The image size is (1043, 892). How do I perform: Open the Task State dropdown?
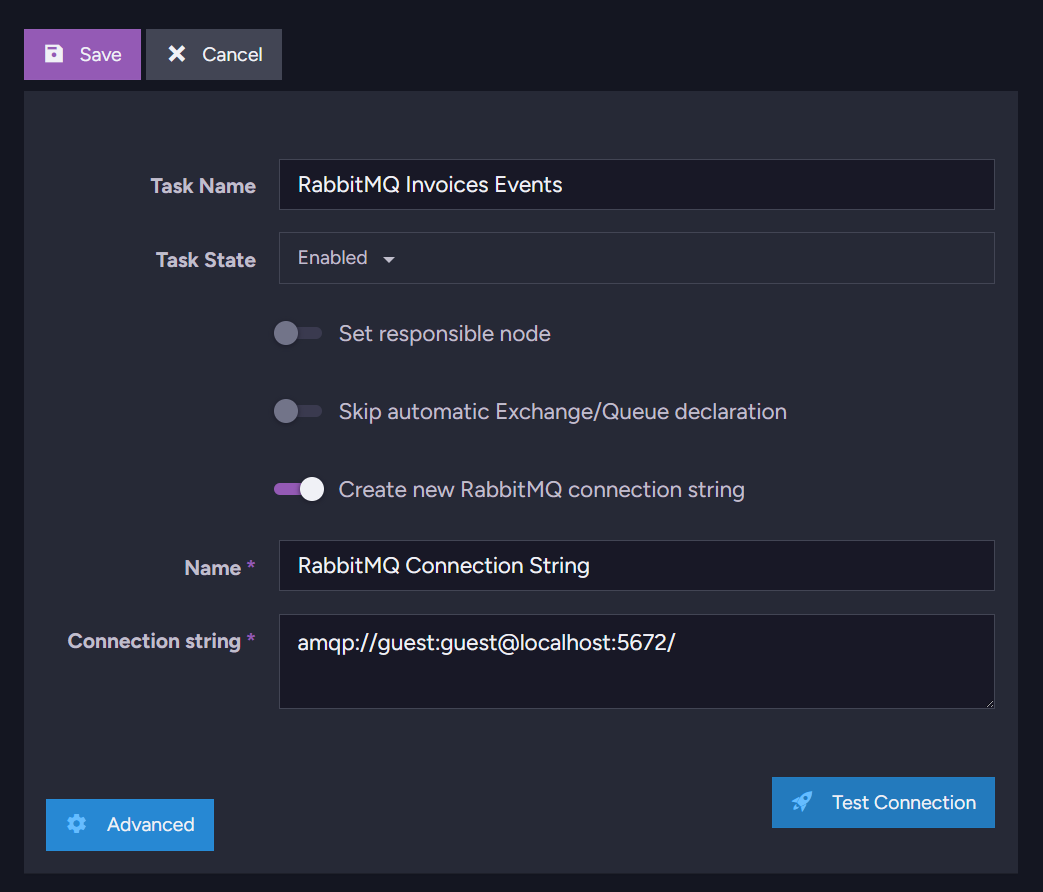[x=636, y=258]
